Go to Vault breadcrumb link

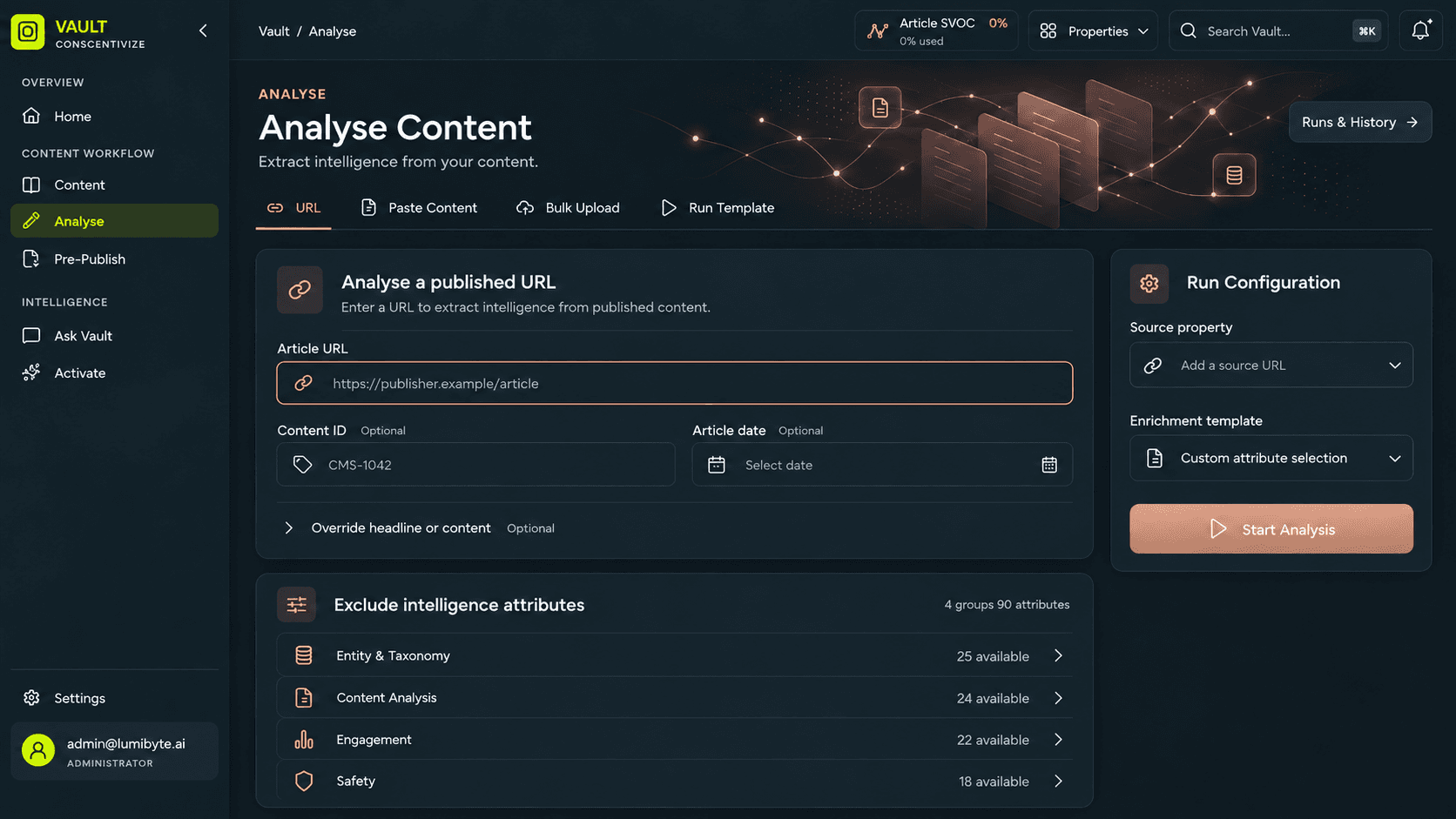[x=273, y=31]
